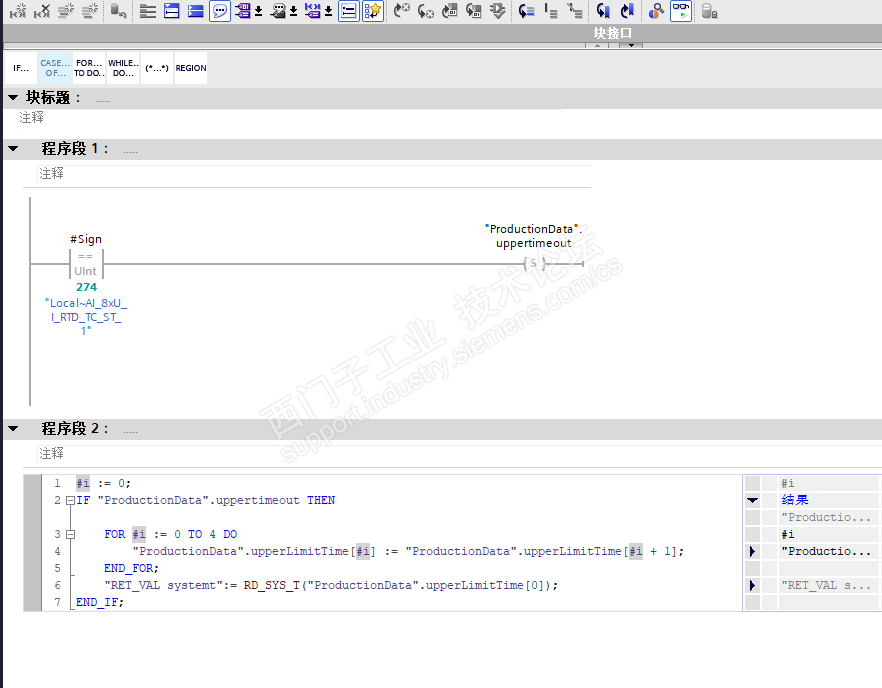The width and height of the screenshot is (882, 688).
Task: Click the 注释 comment field under block title
Action: coord(290,118)
